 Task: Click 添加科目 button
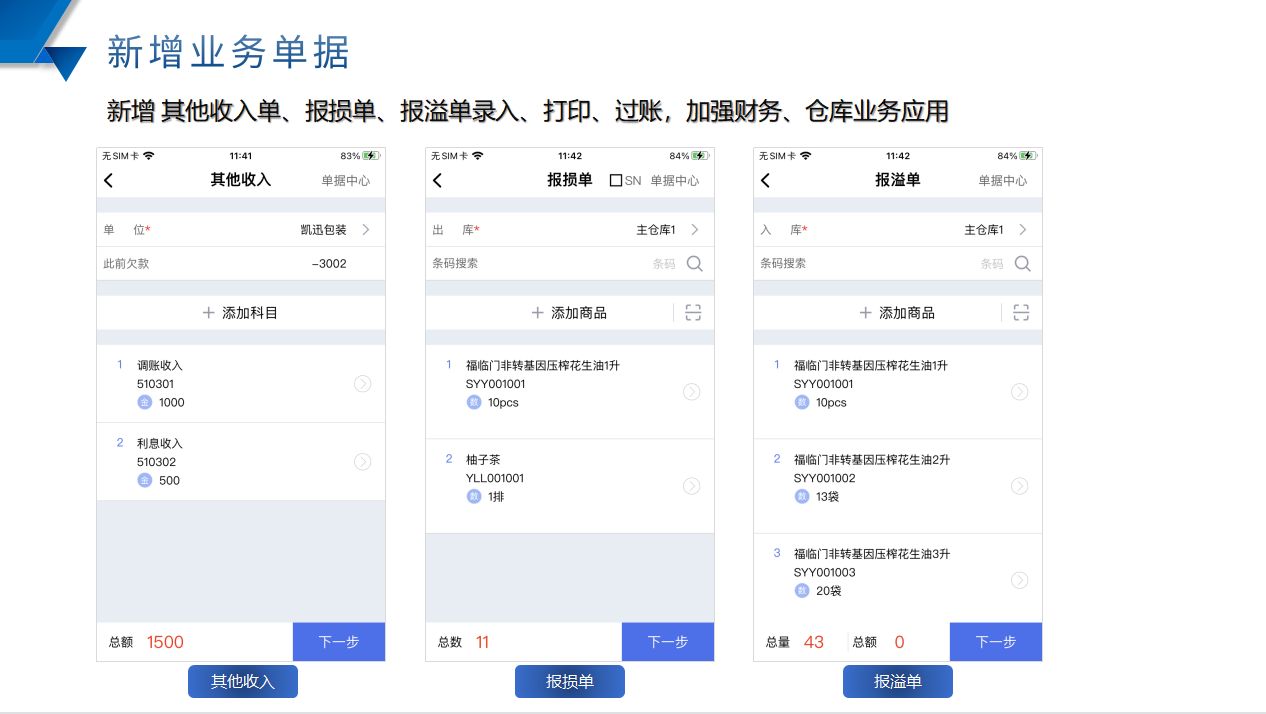coord(240,313)
